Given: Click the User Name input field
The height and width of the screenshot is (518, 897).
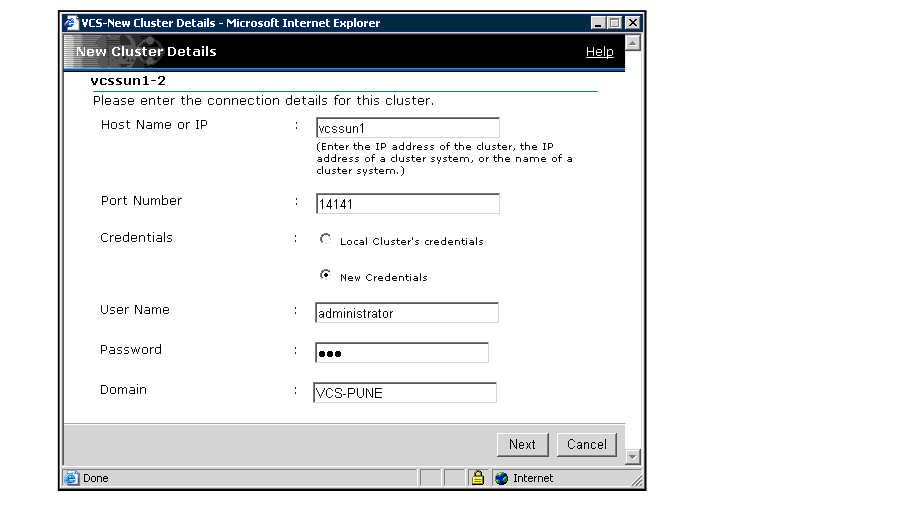Looking at the screenshot, I should point(406,313).
